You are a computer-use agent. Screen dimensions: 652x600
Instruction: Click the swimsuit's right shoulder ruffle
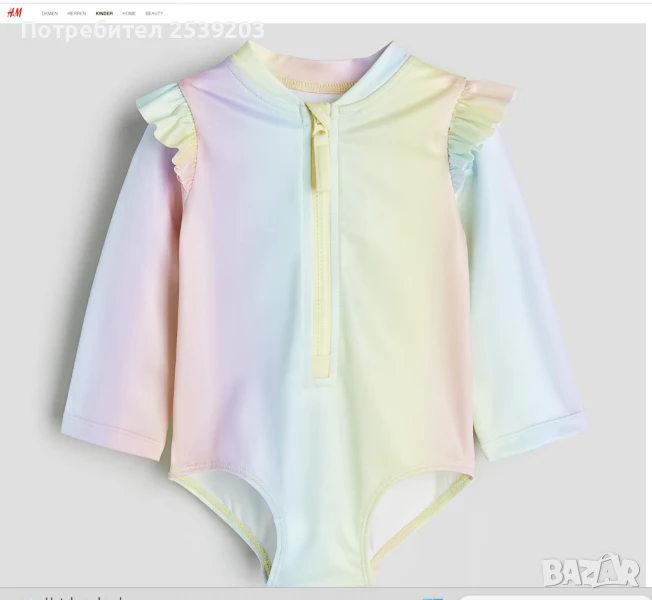click(478, 118)
